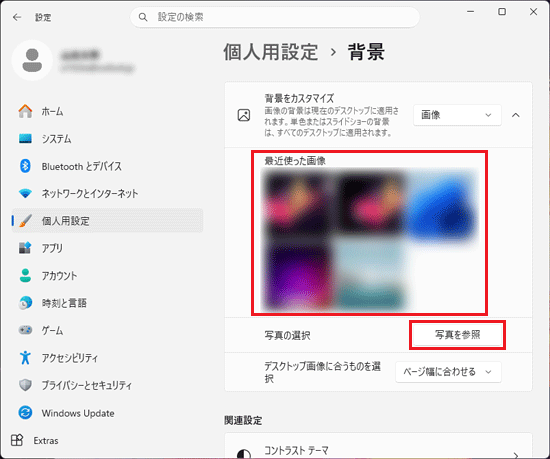Open Extras in sidebar

pyautogui.click(x=107, y=440)
